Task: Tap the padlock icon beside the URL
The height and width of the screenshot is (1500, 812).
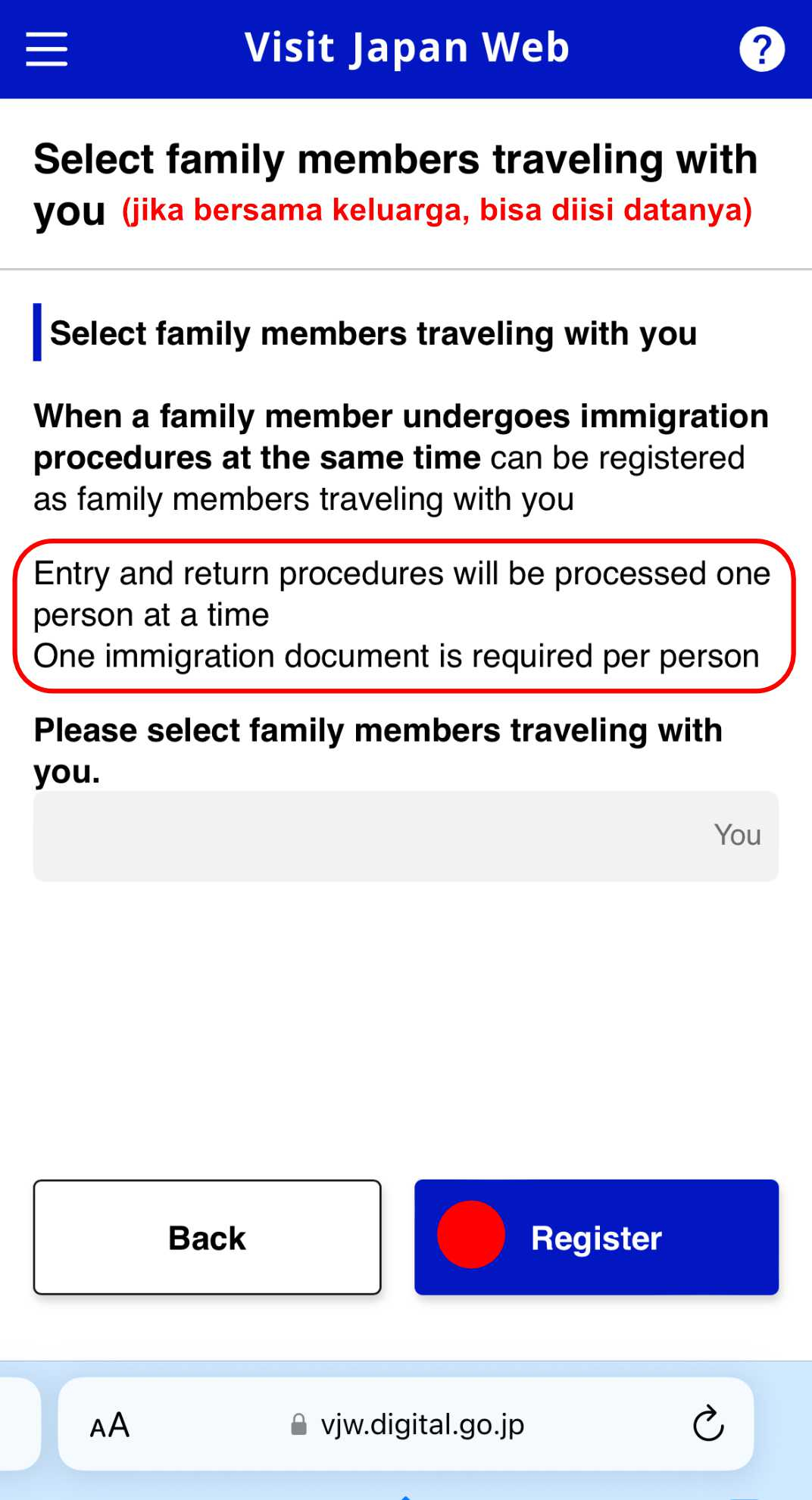Action: 299,1425
